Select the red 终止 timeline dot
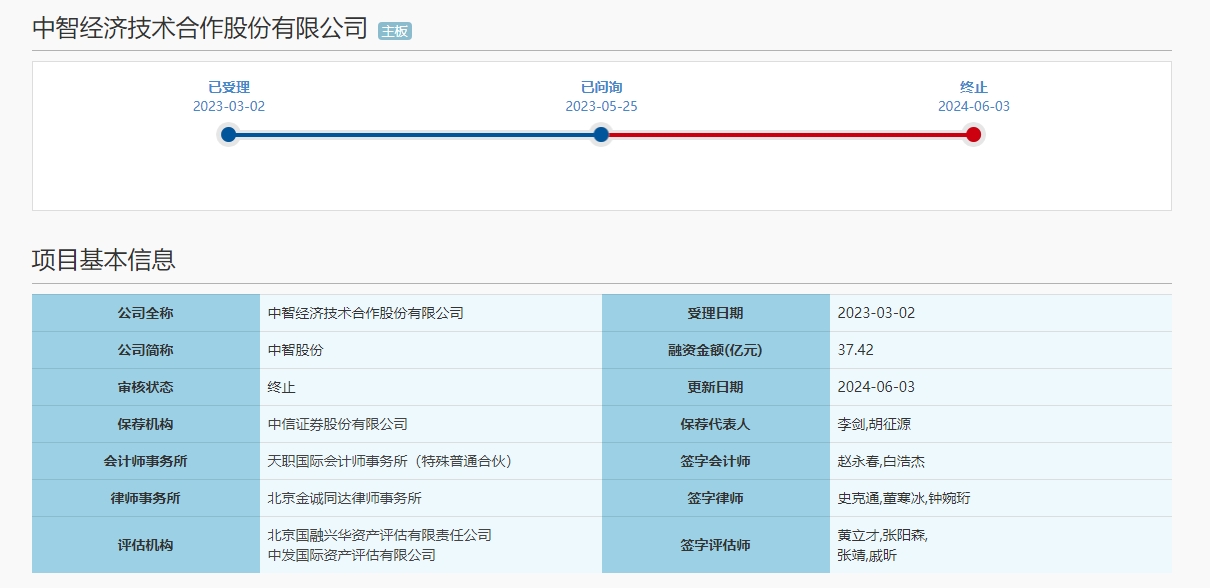 tap(974, 134)
